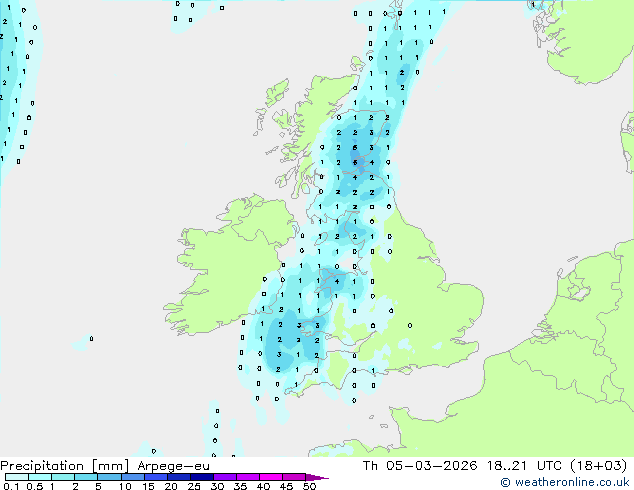Select the 2–5 mm legend color swatch
This screenshot has width=634, height=490.
click(x=86, y=477)
